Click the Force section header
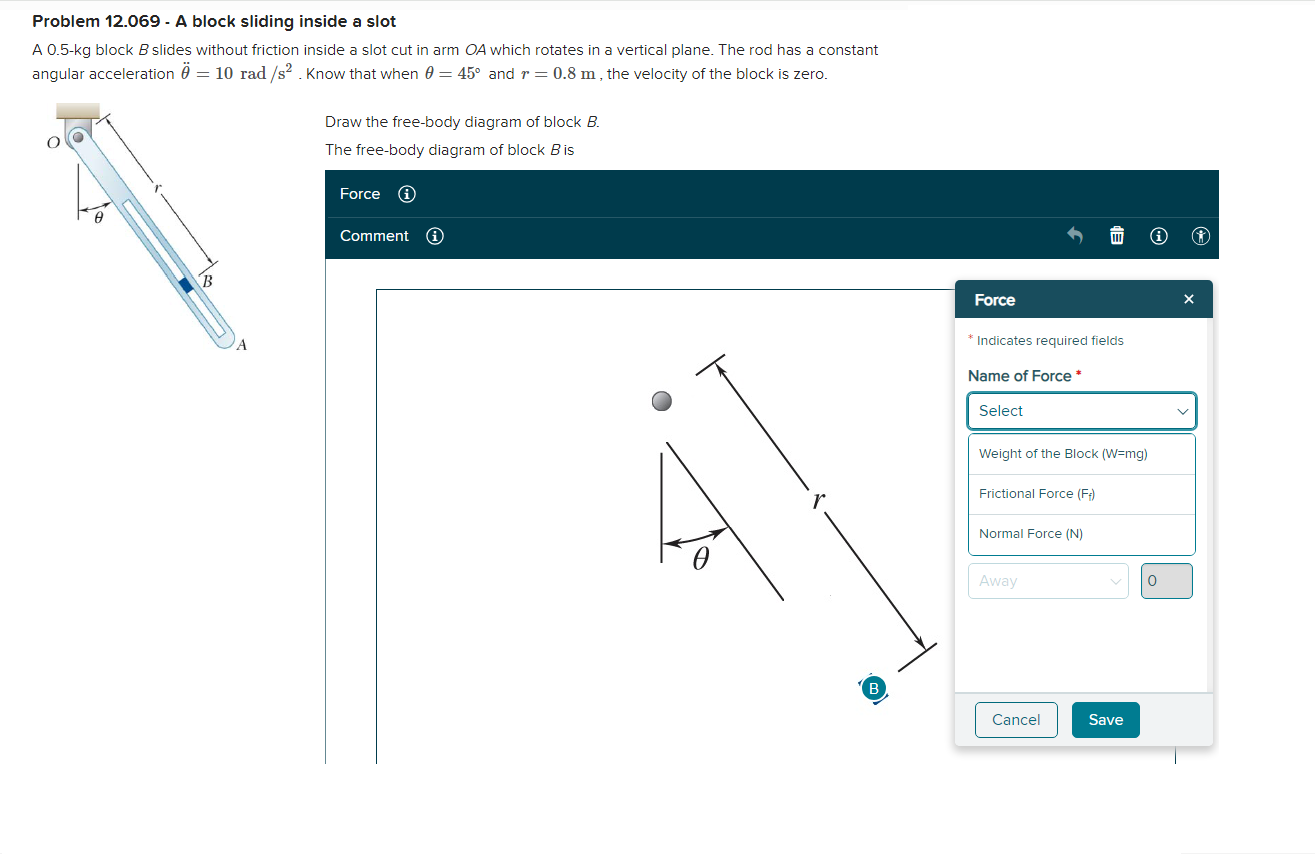 (x=360, y=194)
